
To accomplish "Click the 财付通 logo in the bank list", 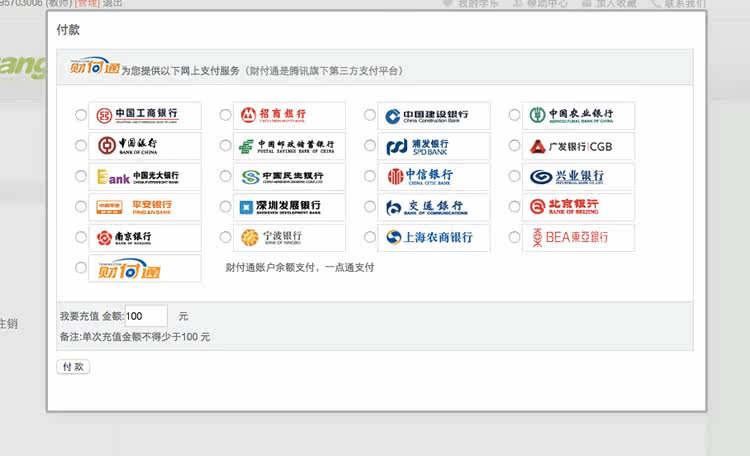I will 145,268.
